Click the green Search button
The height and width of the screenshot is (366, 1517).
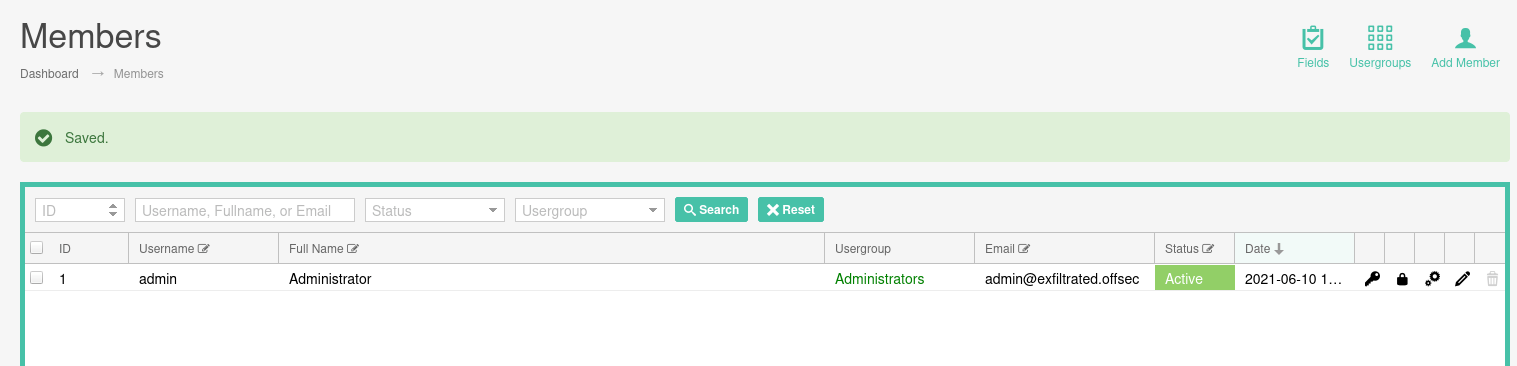pyautogui.click(x=711, y=210)
